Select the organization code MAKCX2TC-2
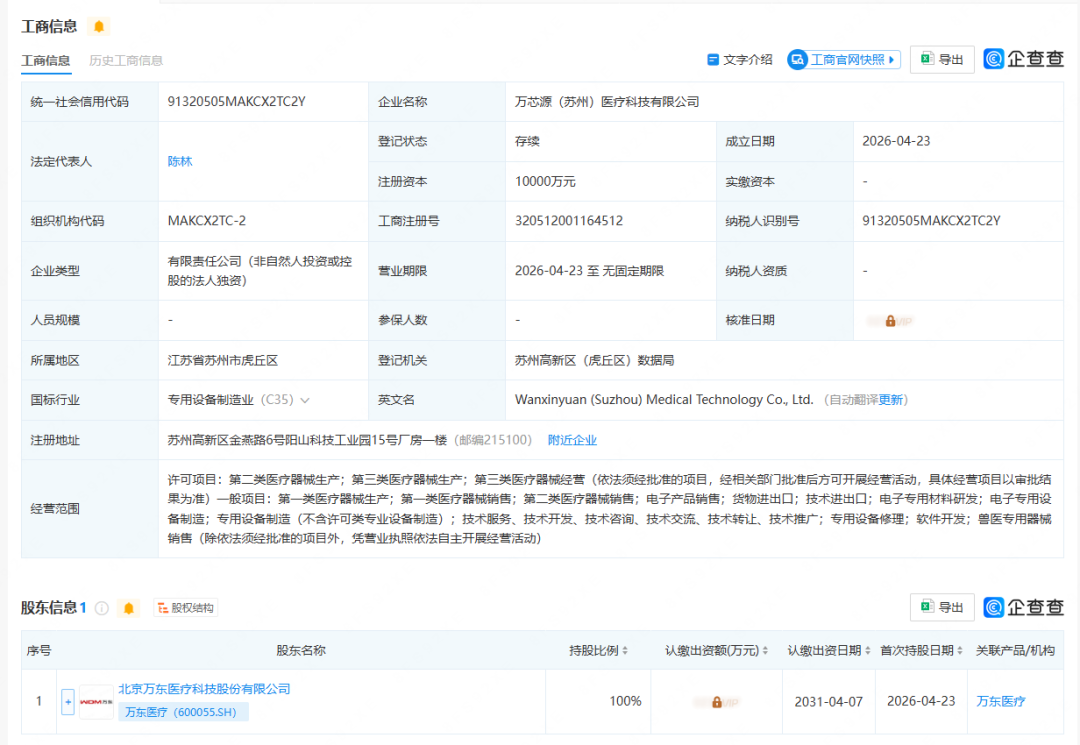This screenshot has width=1080, height=745. (207, 221)
